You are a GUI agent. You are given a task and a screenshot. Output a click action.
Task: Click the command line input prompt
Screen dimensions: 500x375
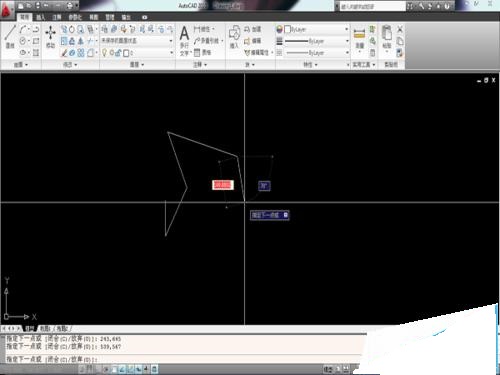[x=183, y=360]
